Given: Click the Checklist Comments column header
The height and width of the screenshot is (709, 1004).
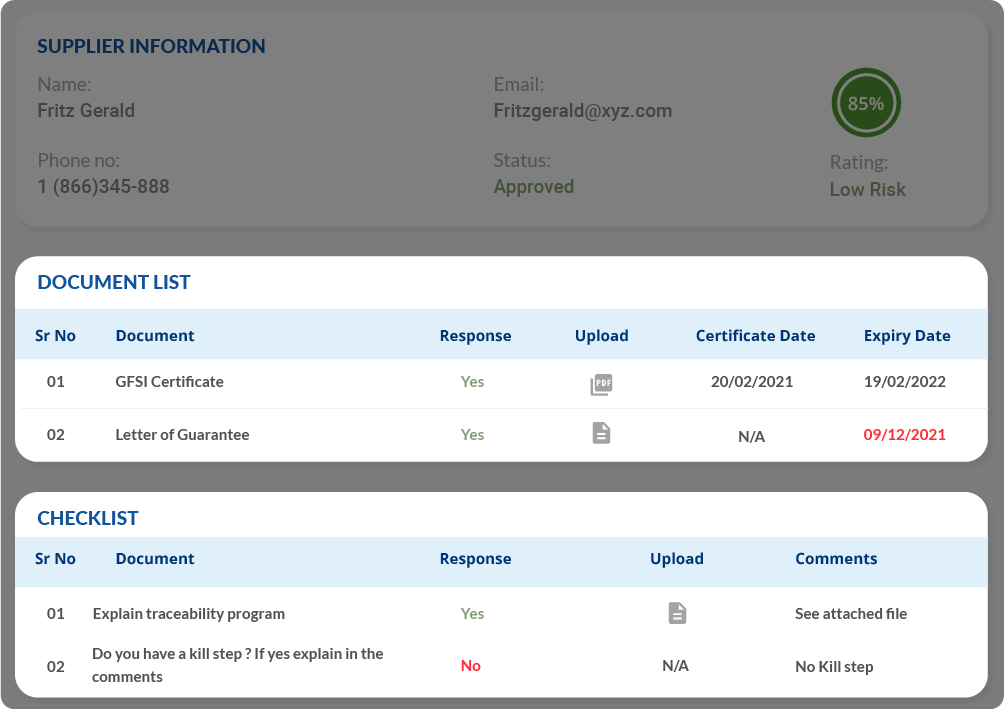Looking at the screenshot, I should (836, 559).
